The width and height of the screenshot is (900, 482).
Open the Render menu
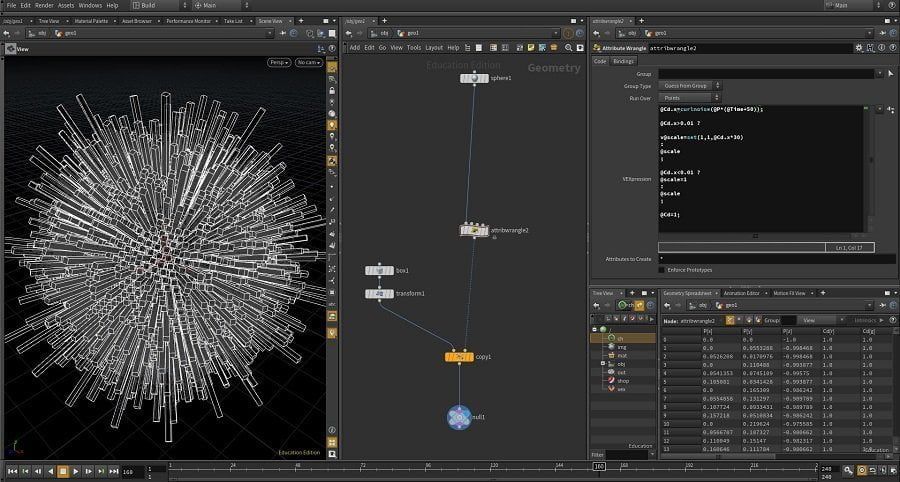(x=44, y=5)
